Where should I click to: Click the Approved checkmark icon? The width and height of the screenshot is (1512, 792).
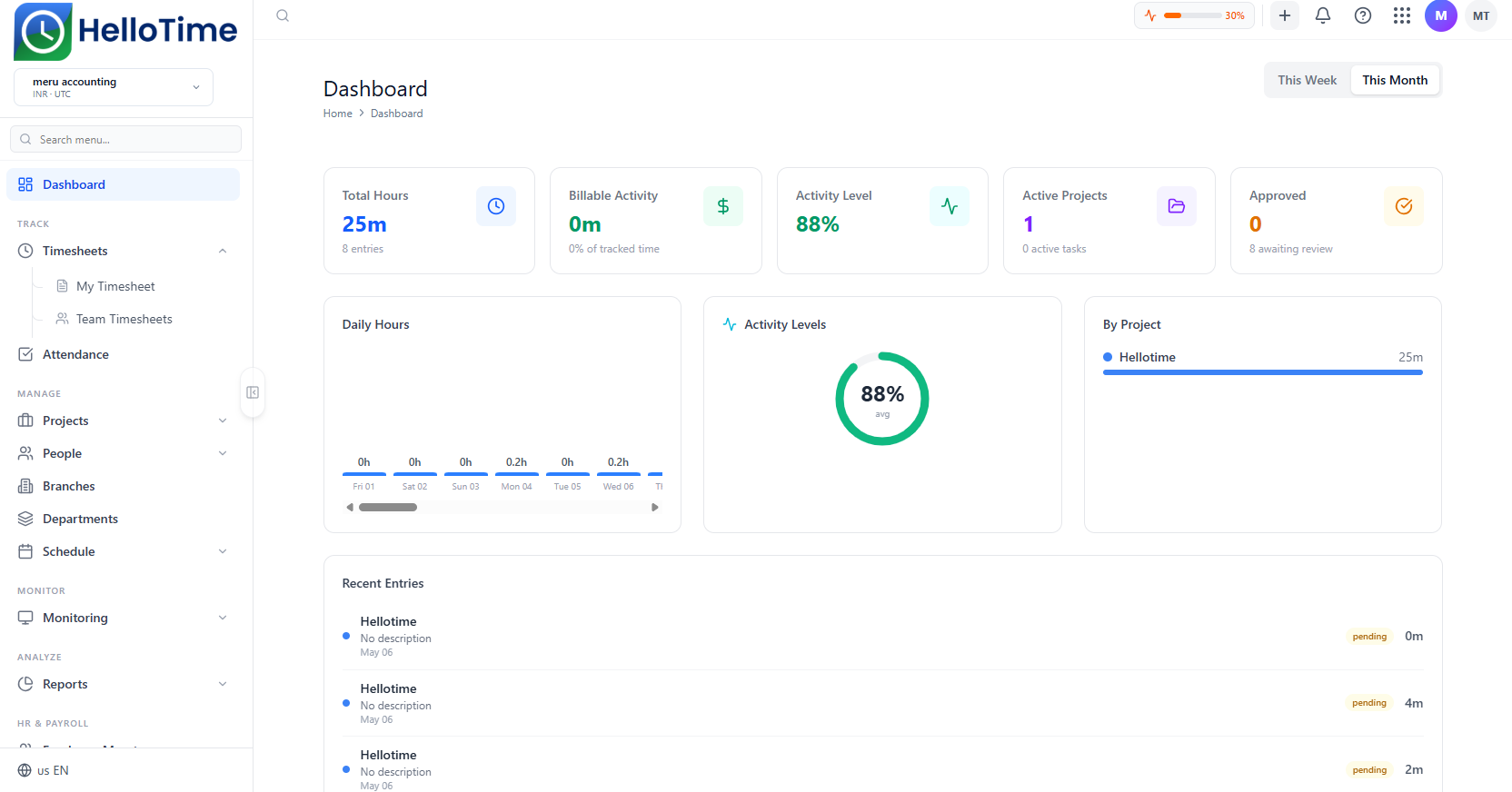pos(1404,206)
